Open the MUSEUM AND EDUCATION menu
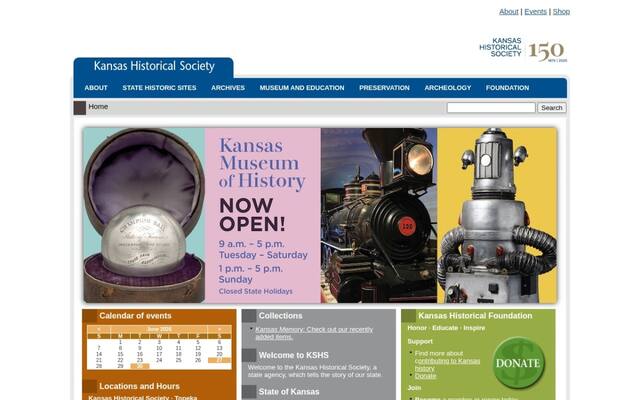This screenshot has width=640, height=400. (x=302, y=88)
